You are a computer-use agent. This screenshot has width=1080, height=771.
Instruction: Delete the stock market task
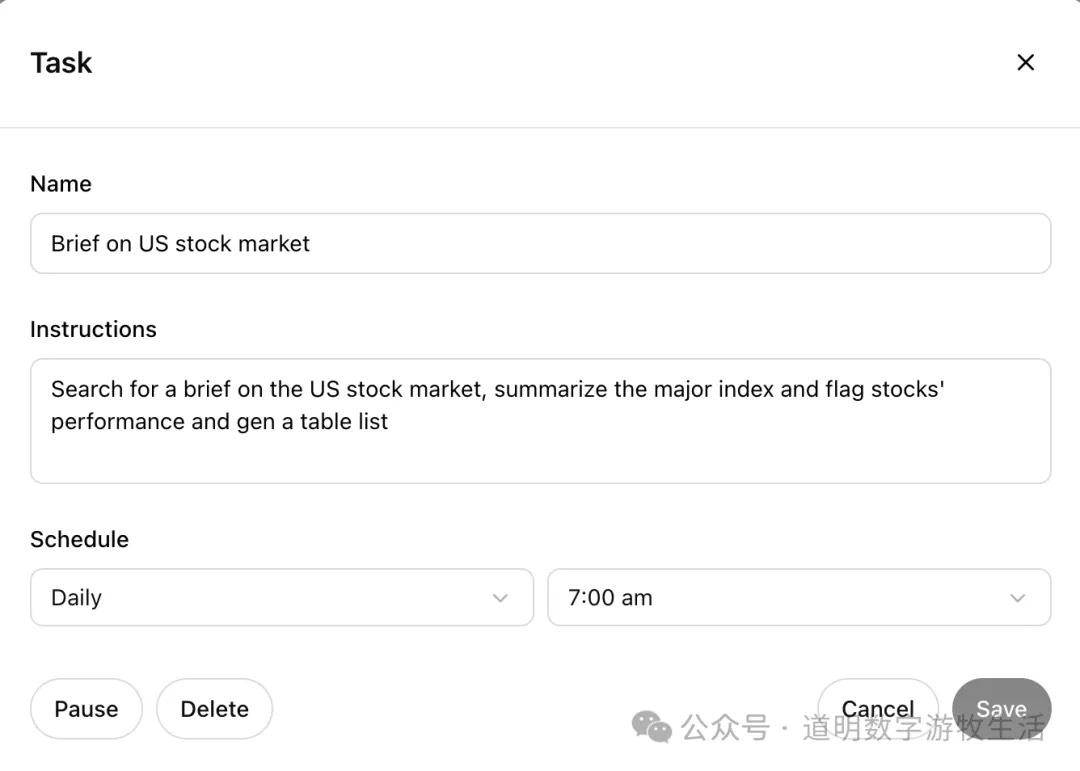tap(214, 709)
